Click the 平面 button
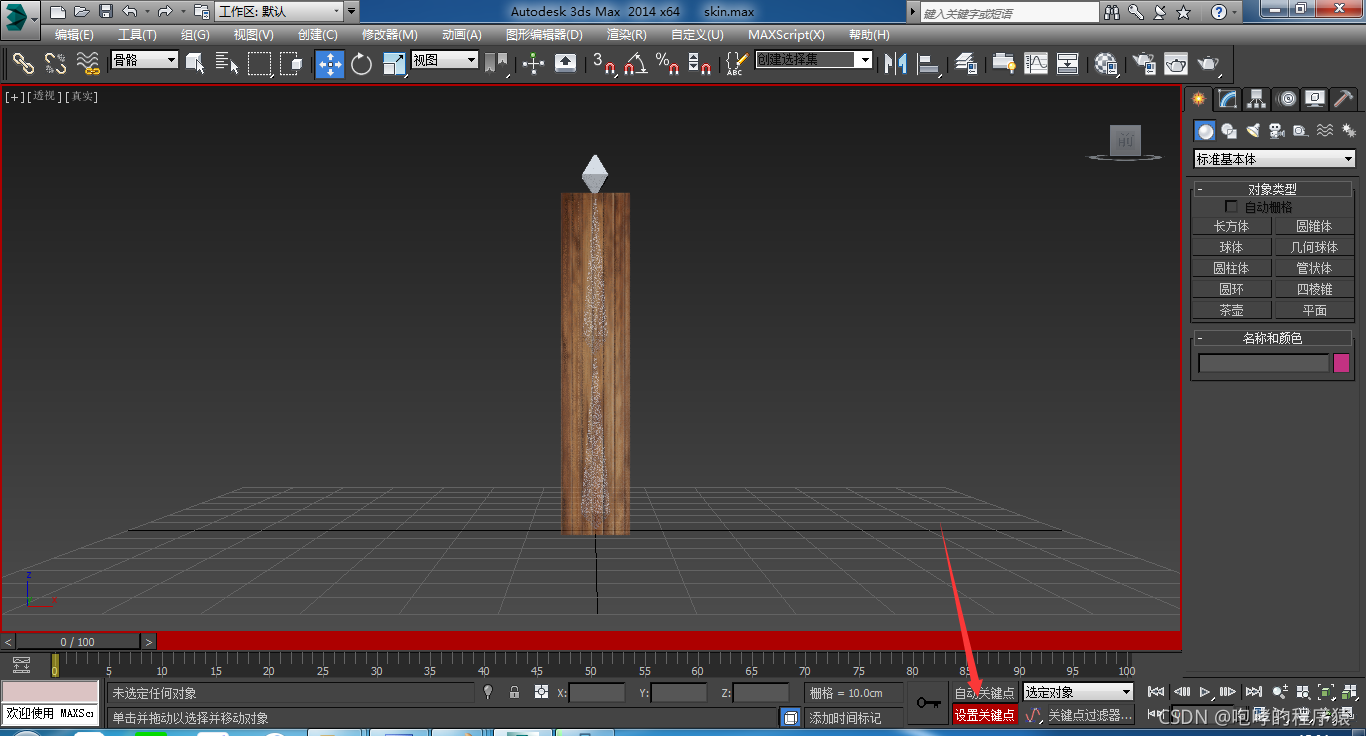This screenshot has width=1366, height=736. coord(1314,310)
